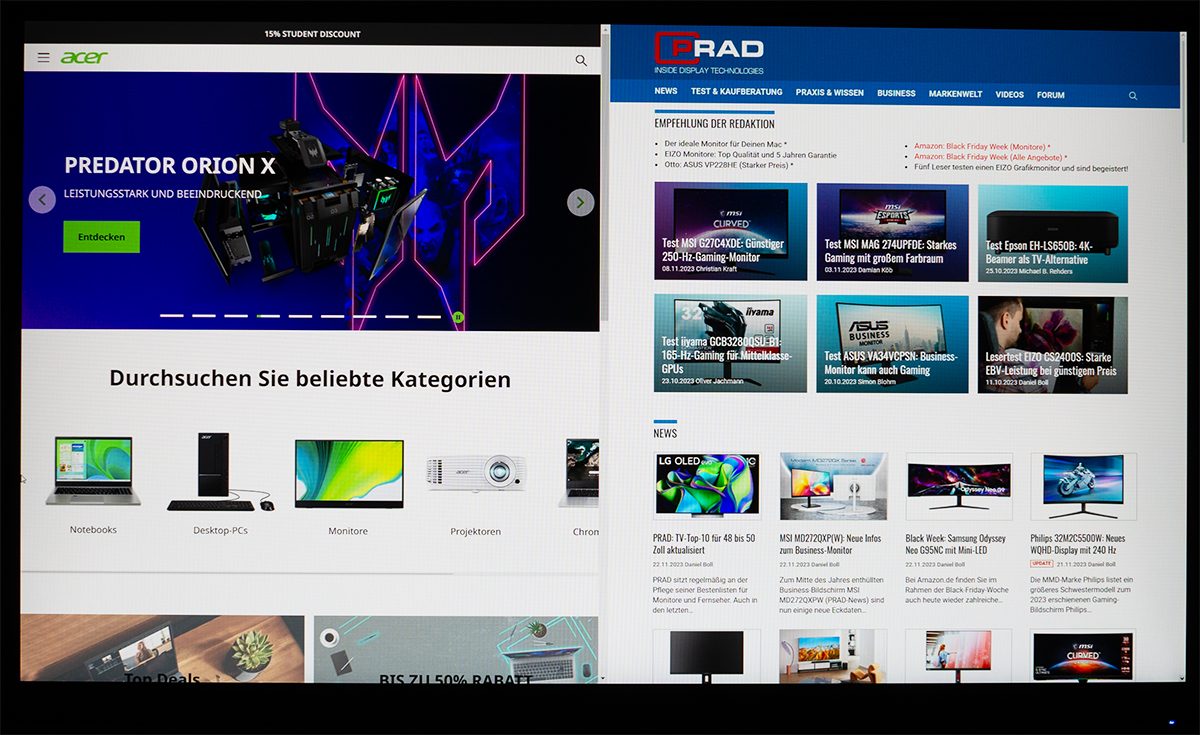Open the MARKENWELT menu
This screenshot has width=1200, height=735.
coord(955,94)
